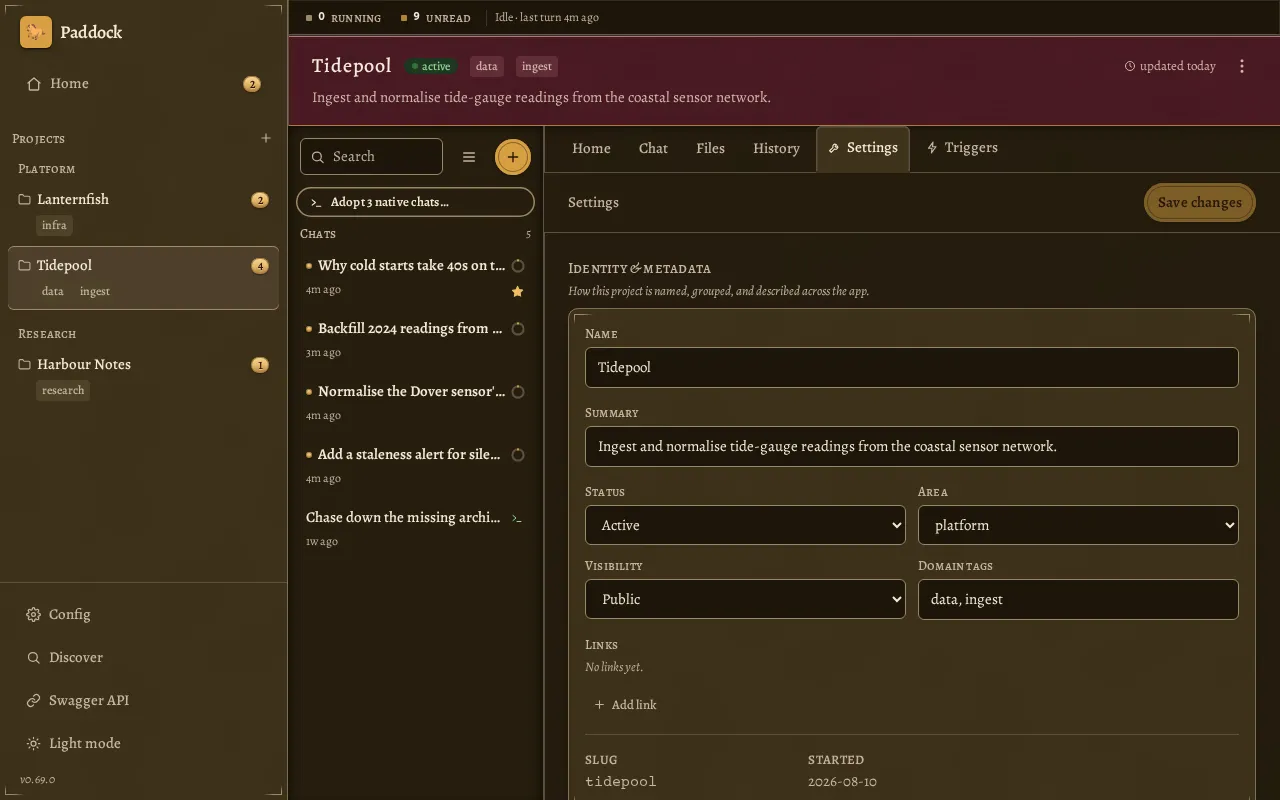Open the chat list filter menu icon
The image size is (1280, 800).
(x=469, y=157)
